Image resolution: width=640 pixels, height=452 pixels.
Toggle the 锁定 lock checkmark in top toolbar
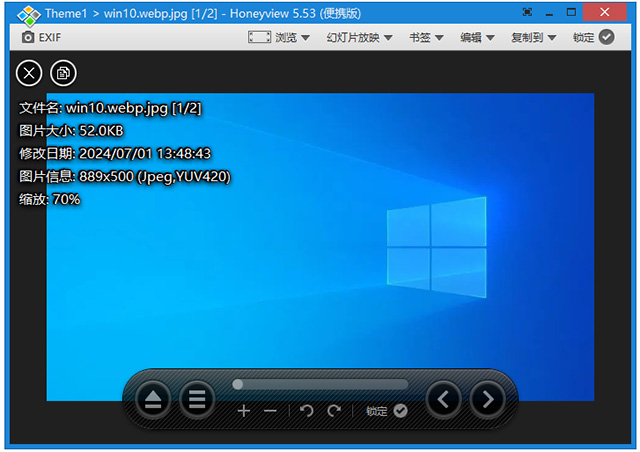607,37
